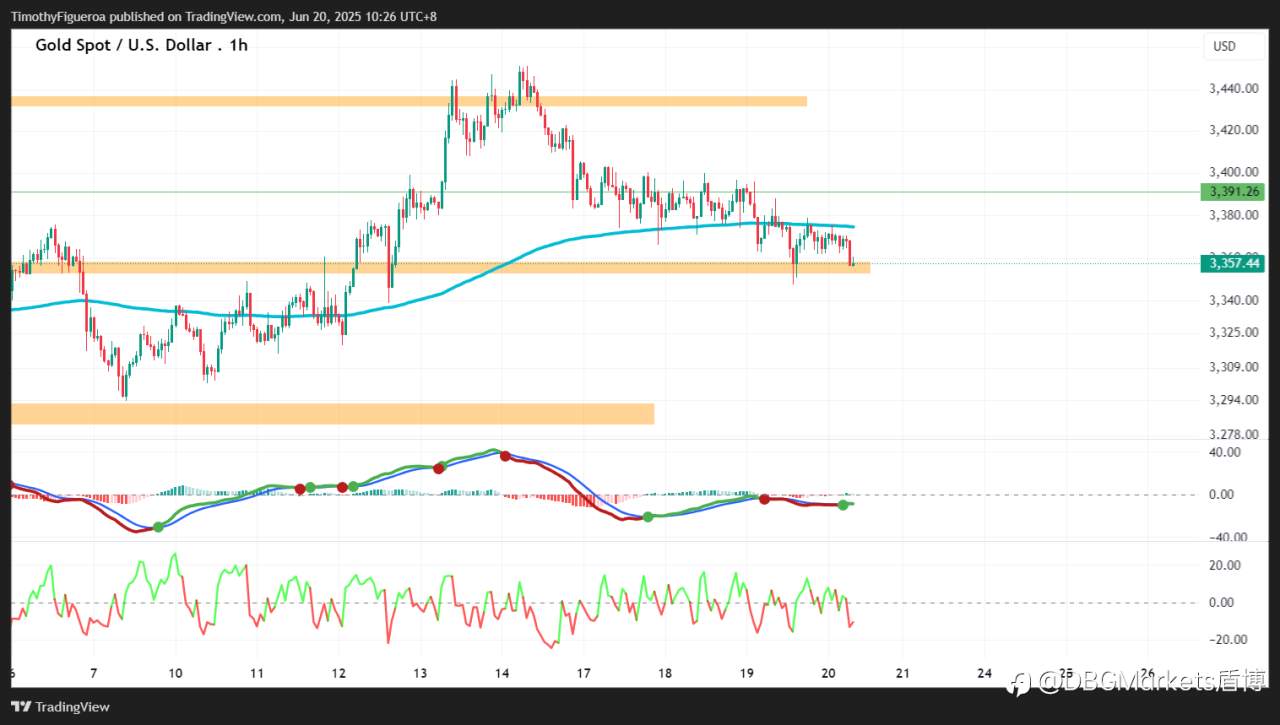The height and width of the screenshot is (725, 1280).
Task: Click the green MACD dot near date 18
Action: (648, 517)
